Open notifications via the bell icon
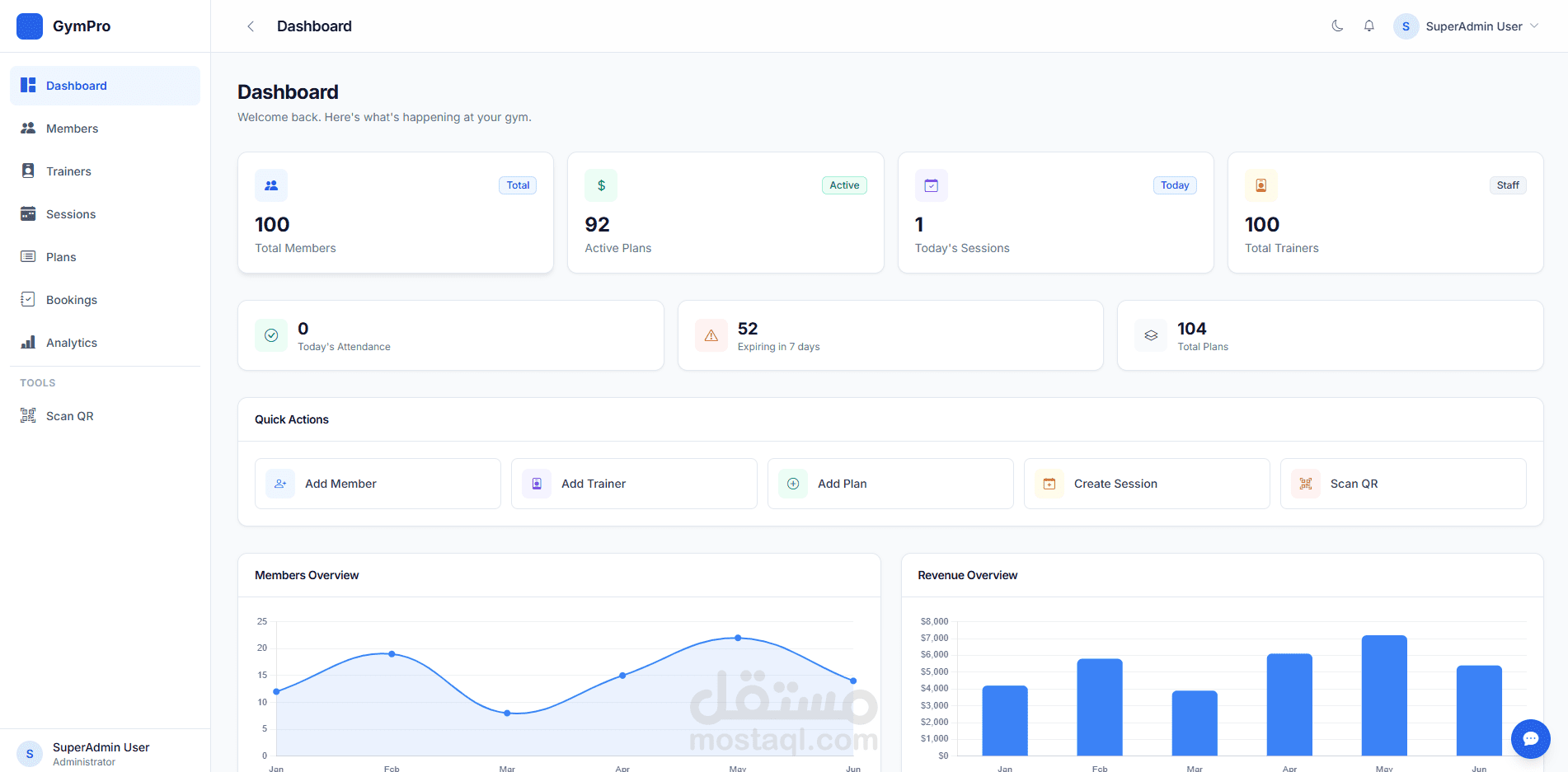The image size is (1568, 772). pyautogui.click(x=1368, y=26)
